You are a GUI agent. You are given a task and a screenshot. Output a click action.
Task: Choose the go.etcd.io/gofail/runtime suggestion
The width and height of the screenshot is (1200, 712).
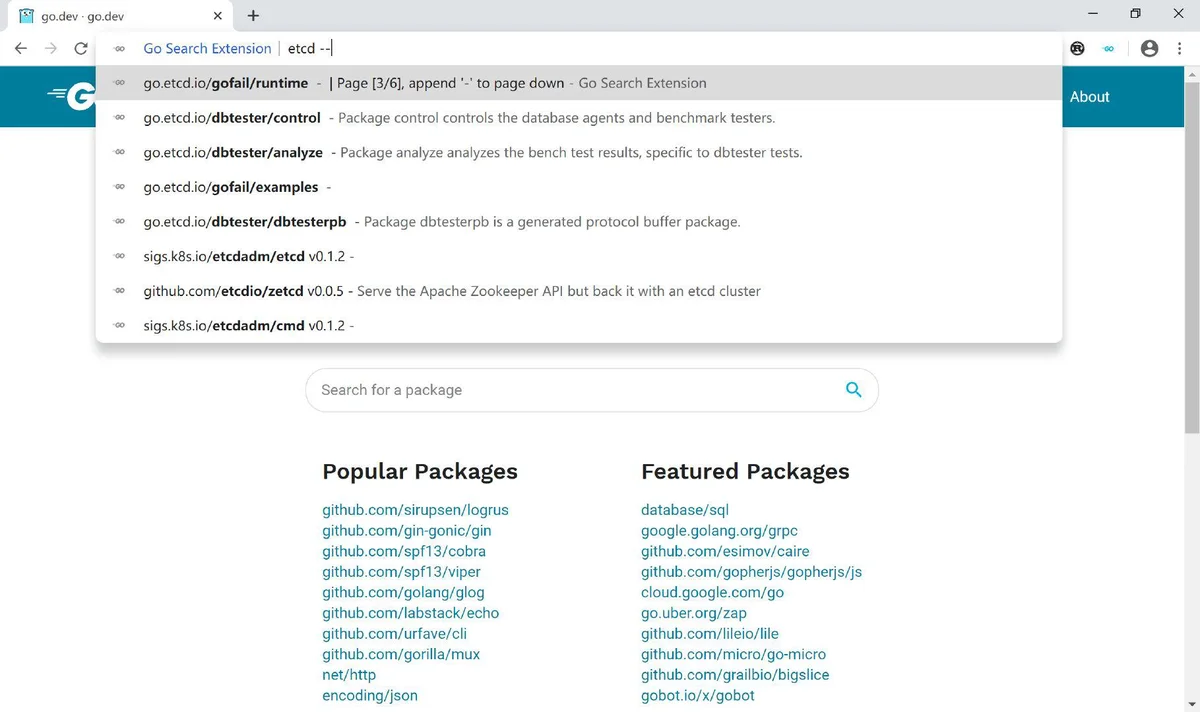(x=579, y=83)
